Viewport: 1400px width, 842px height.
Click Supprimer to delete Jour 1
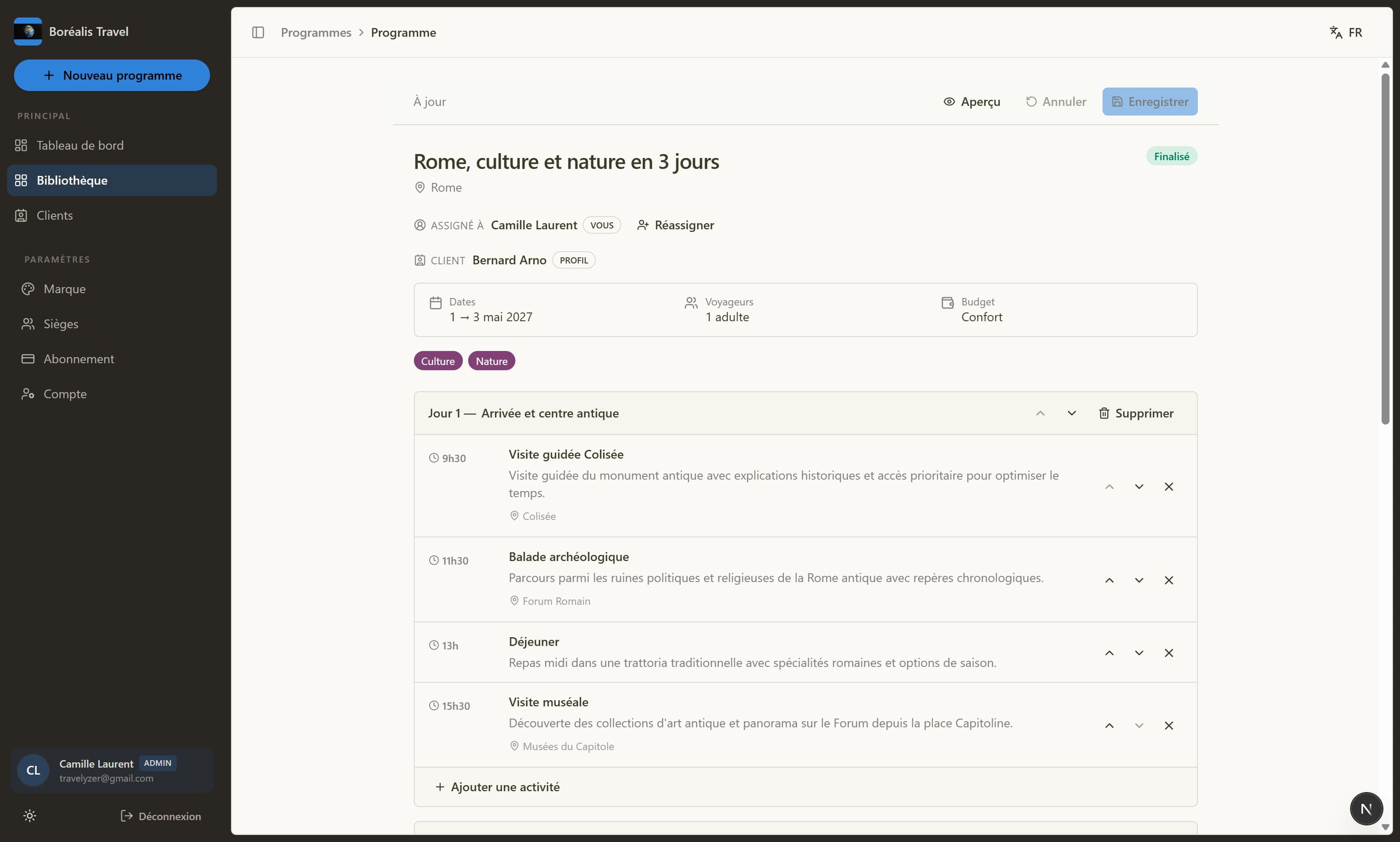tap(1136, 413)
